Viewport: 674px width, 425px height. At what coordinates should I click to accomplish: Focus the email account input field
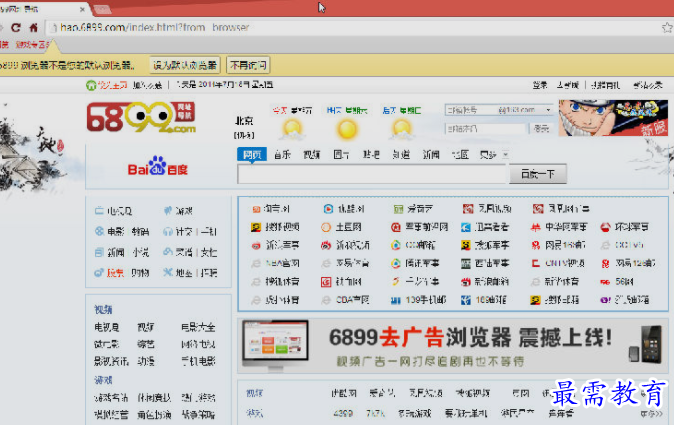(471, 110)
